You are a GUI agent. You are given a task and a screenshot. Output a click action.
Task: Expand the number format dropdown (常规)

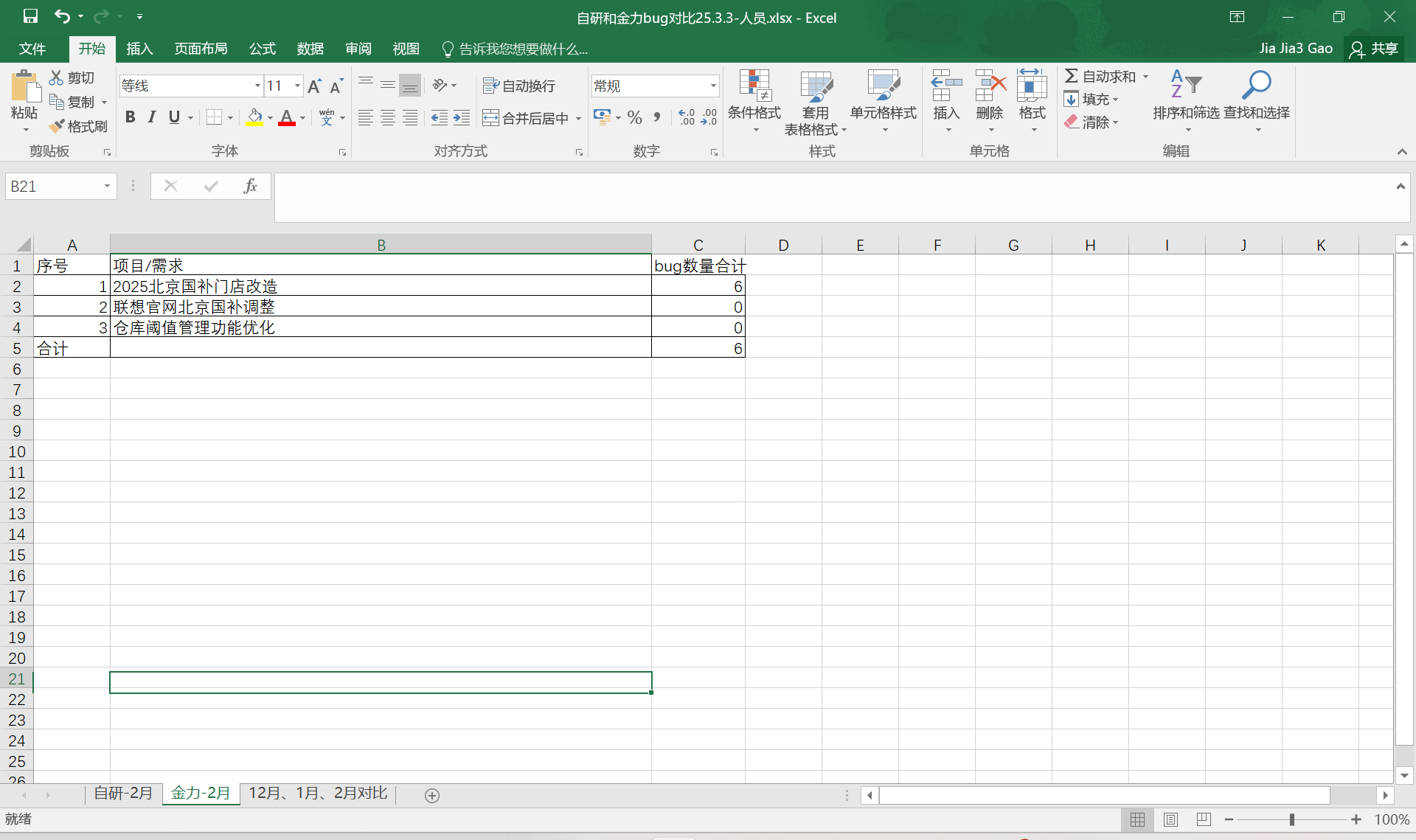(x=713, y=86)
